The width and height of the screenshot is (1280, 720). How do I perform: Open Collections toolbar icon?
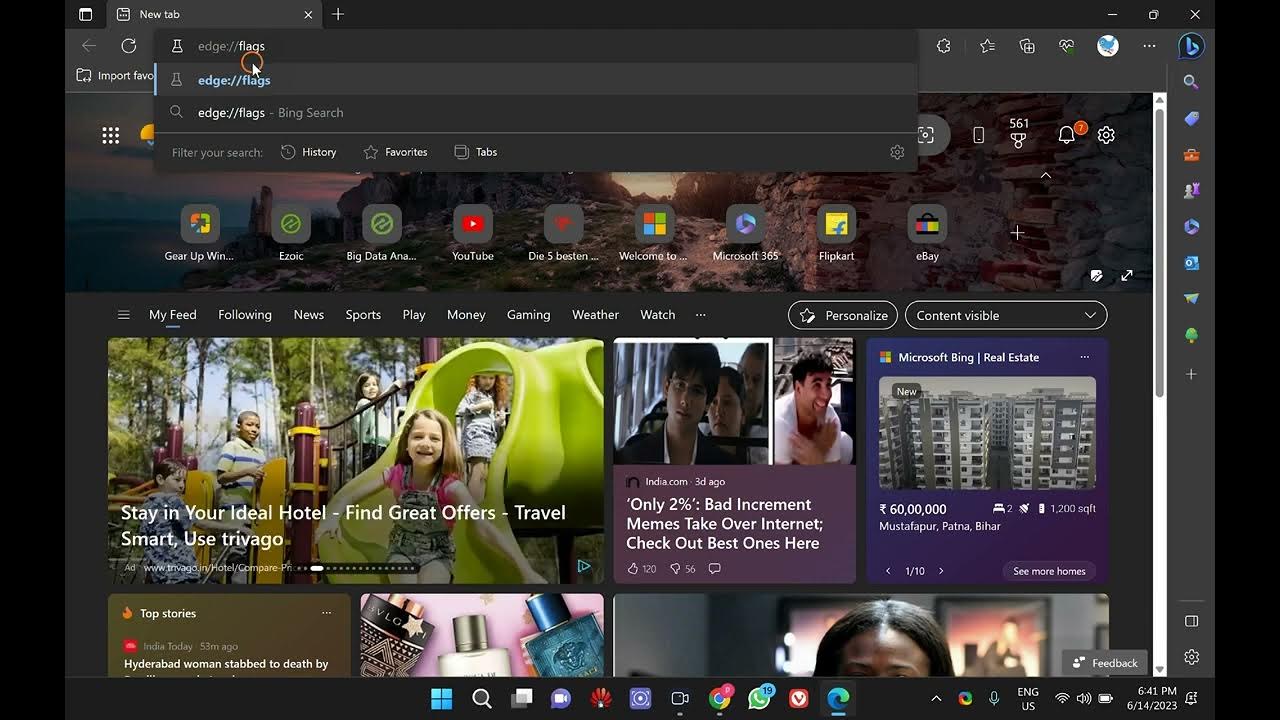pyautogui.click(x=1027, y=46)
